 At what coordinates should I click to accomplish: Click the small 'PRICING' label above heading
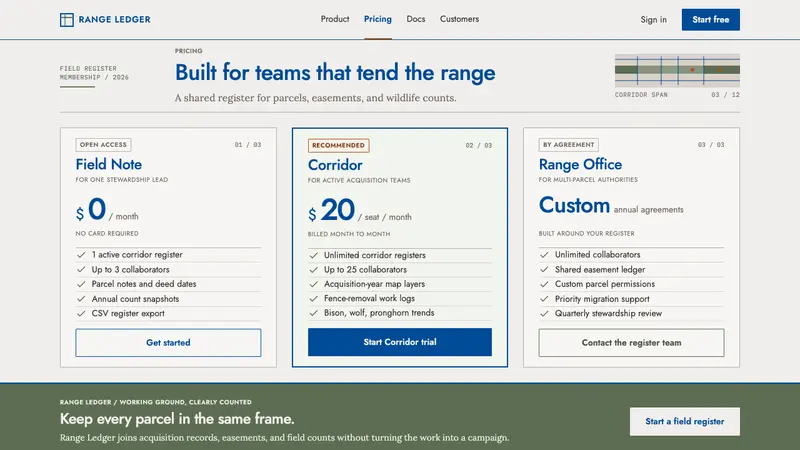[189, 51]
